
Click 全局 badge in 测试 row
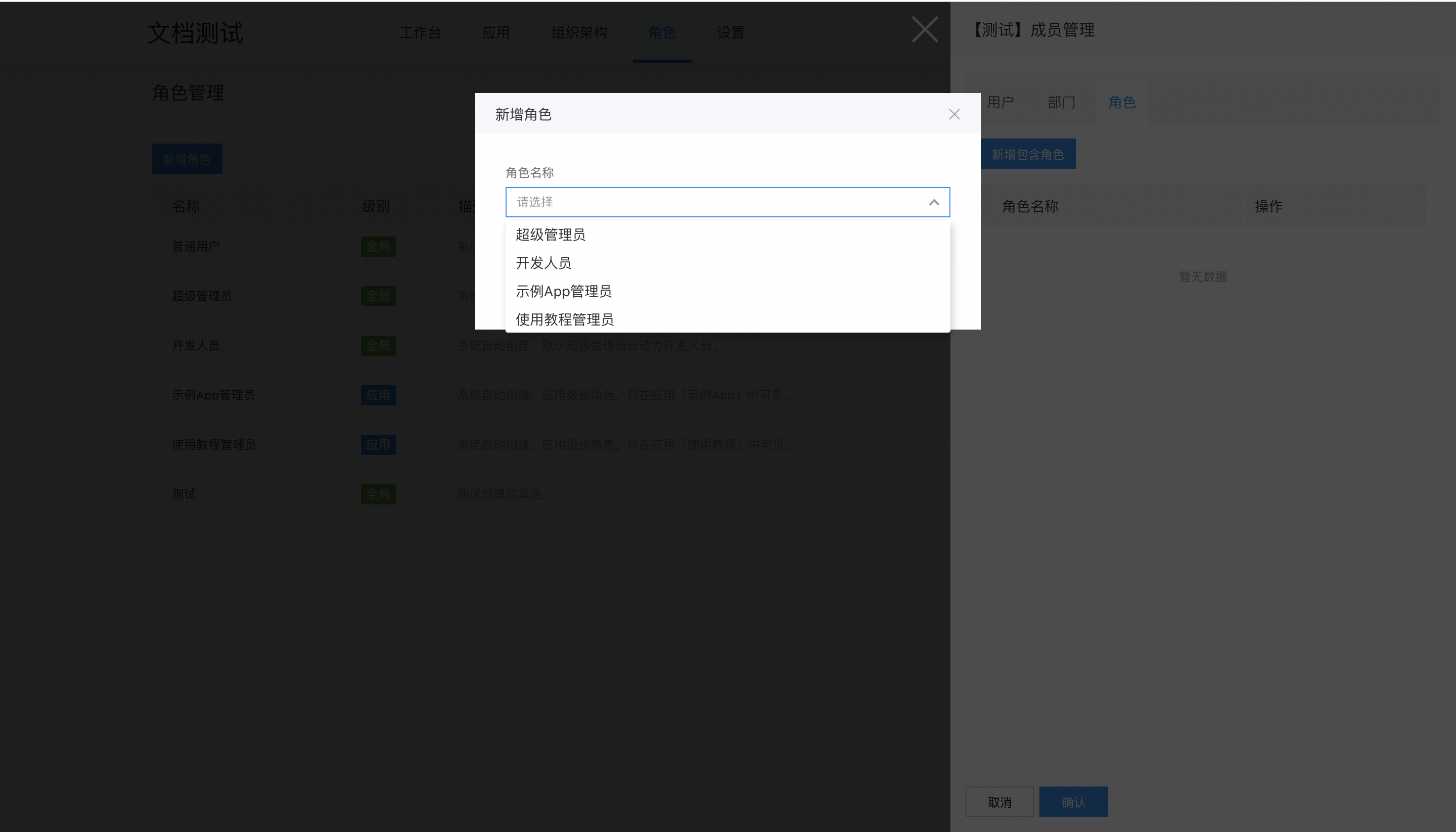pos(378,494)
